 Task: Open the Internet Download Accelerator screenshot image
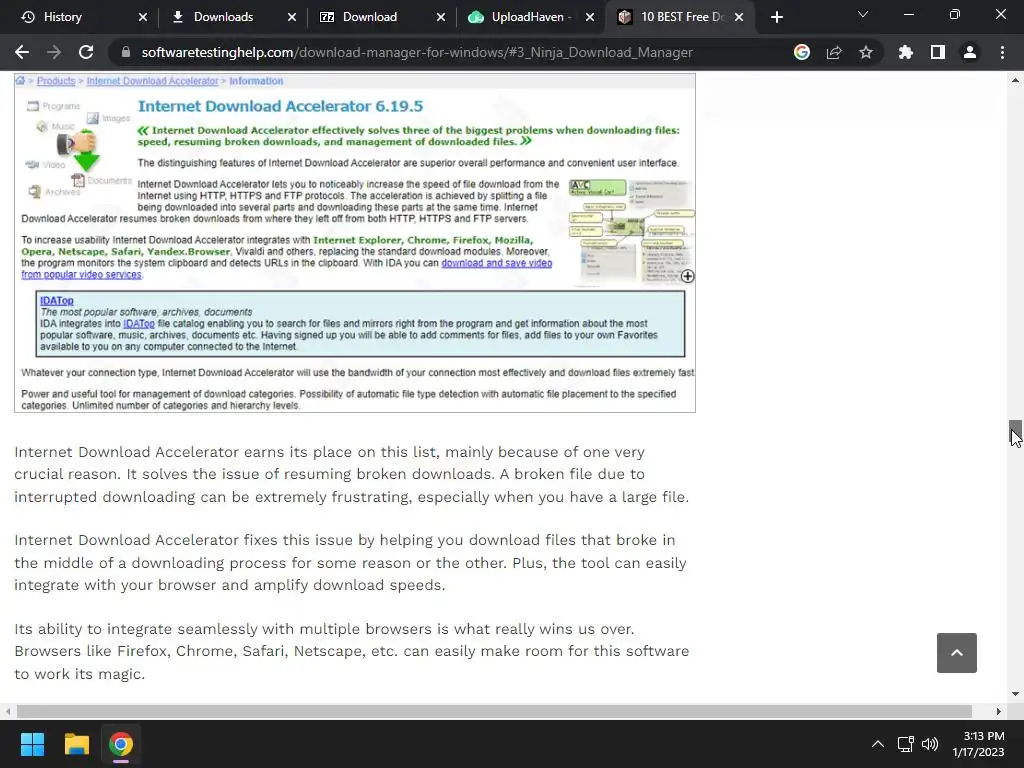pos(355,242)
